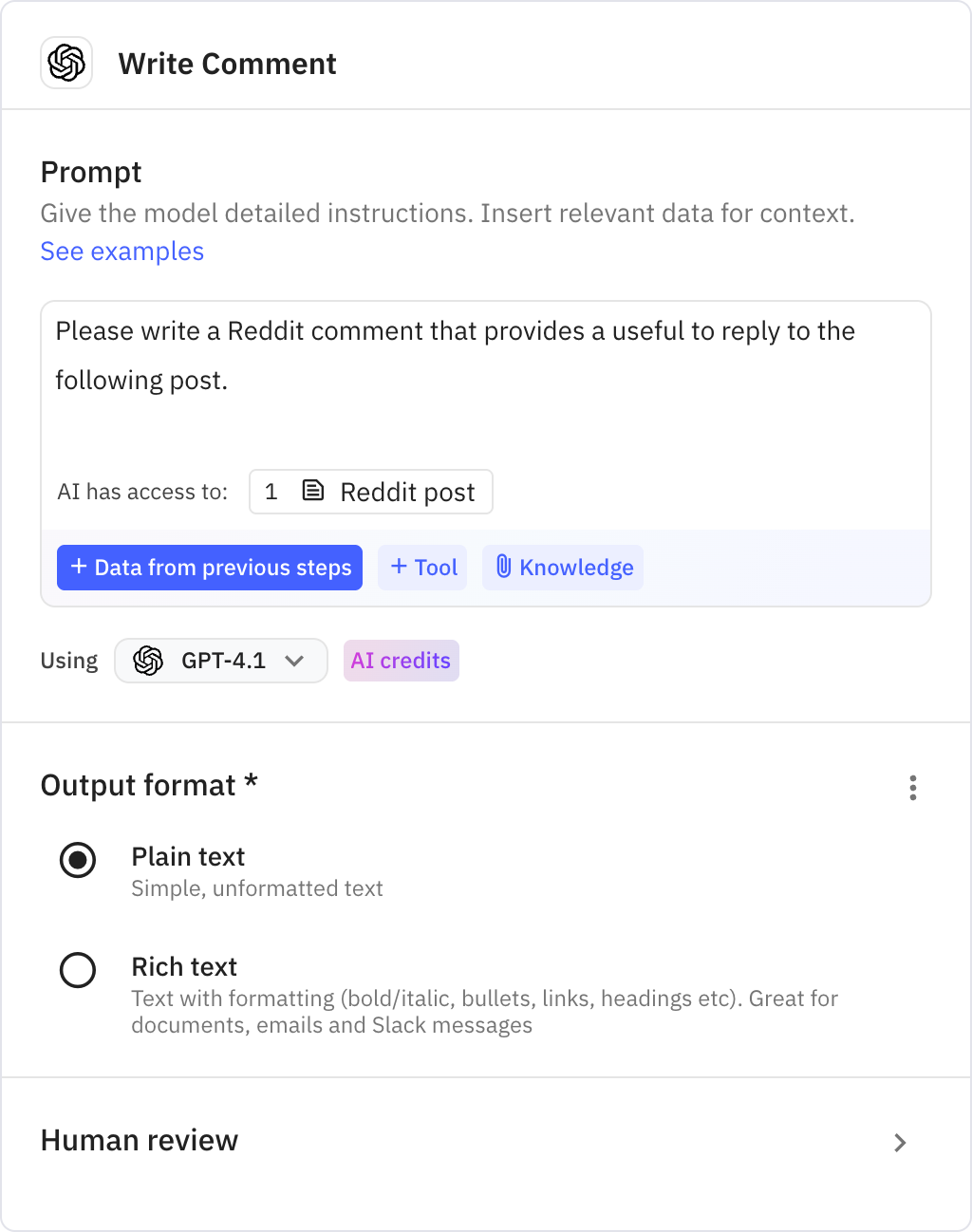The height and width of the screenshot is (1232, 972).
Task: Open the Human review settings
Action: tap(139, 1141)
